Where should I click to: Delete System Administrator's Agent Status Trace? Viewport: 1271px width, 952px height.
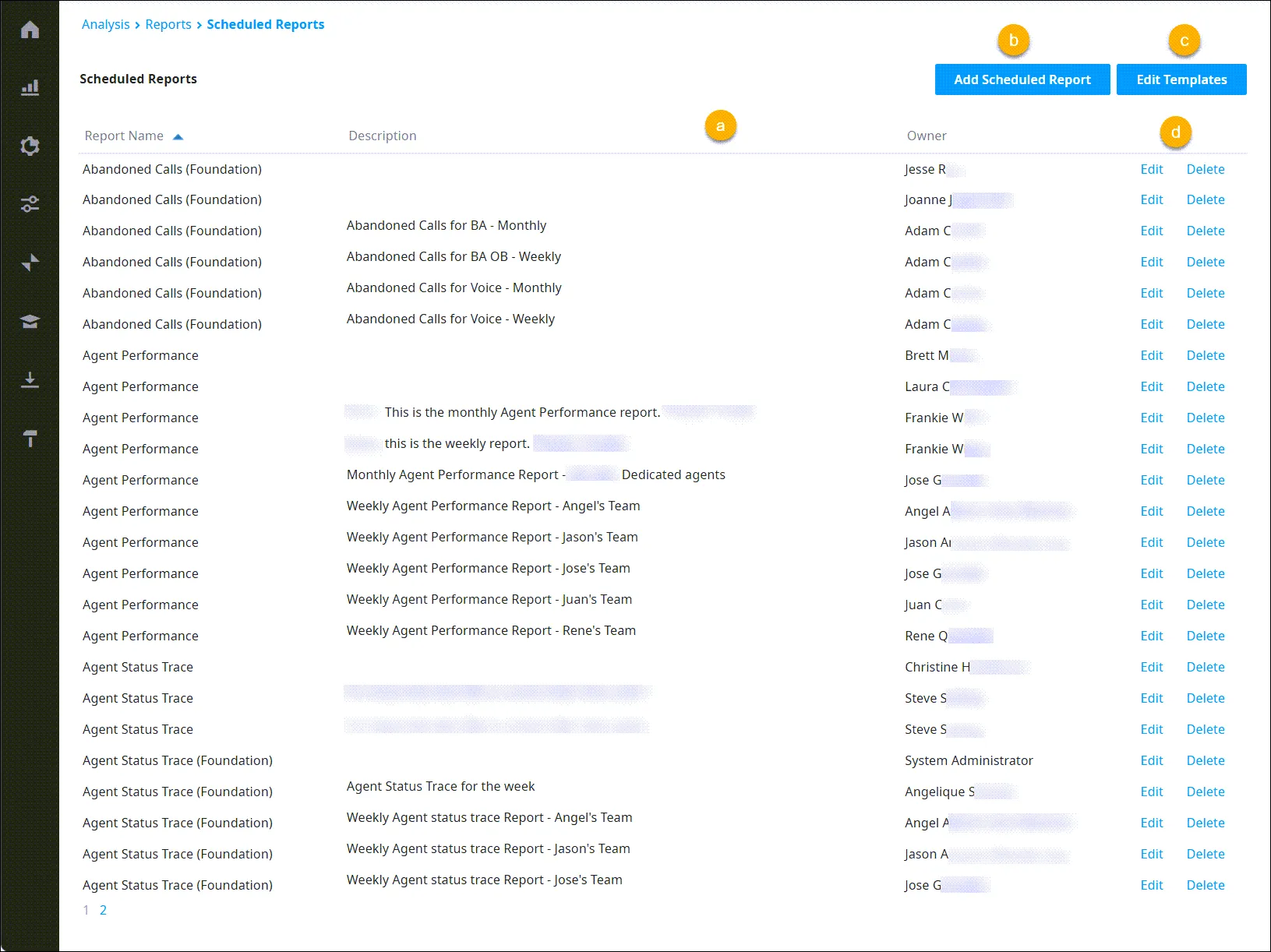click(1206, 760)
